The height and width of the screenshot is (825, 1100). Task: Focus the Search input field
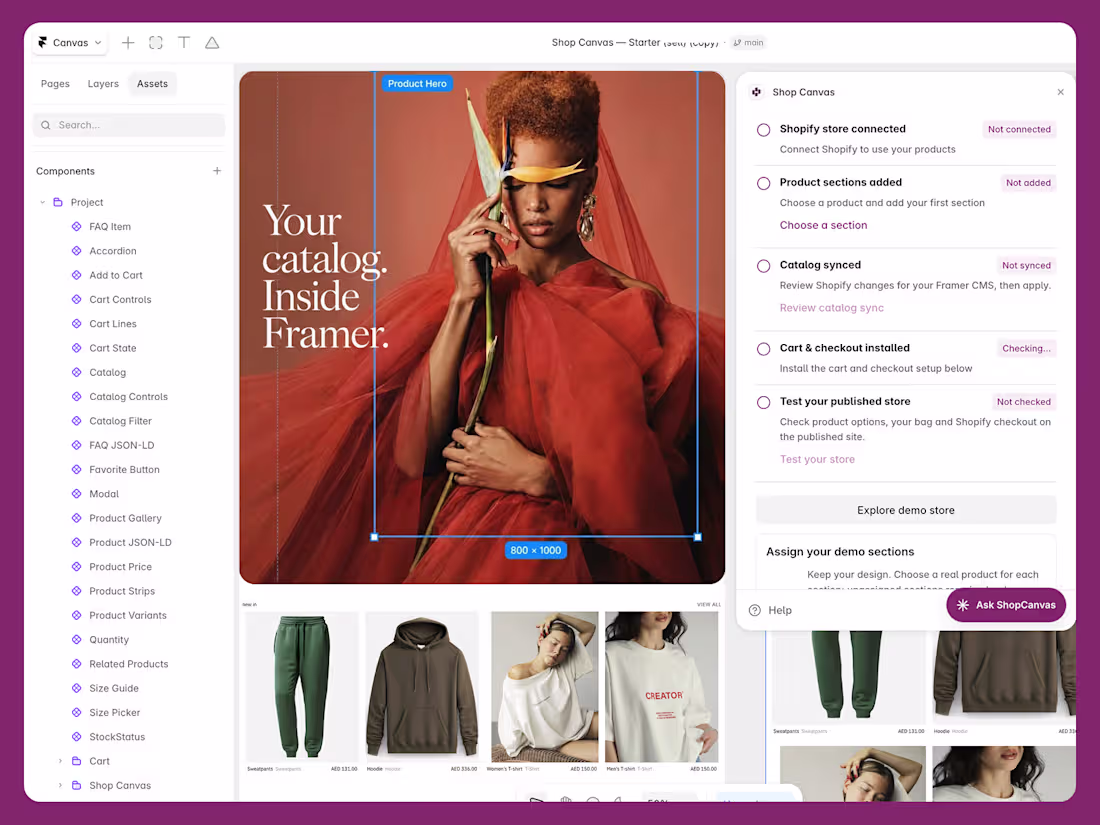pos(128,125)
